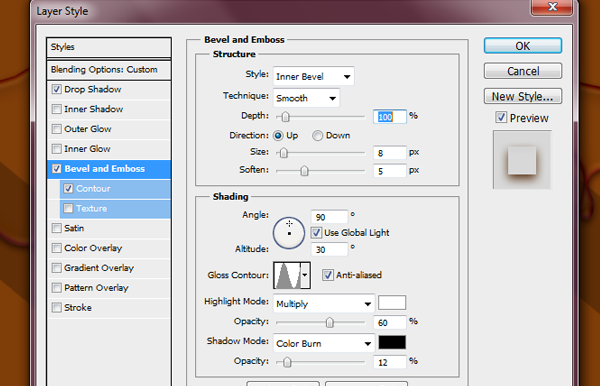Click the Gloss Contour curve thumbnail
This screenshot has width=600, height=386.
(287, 275)
